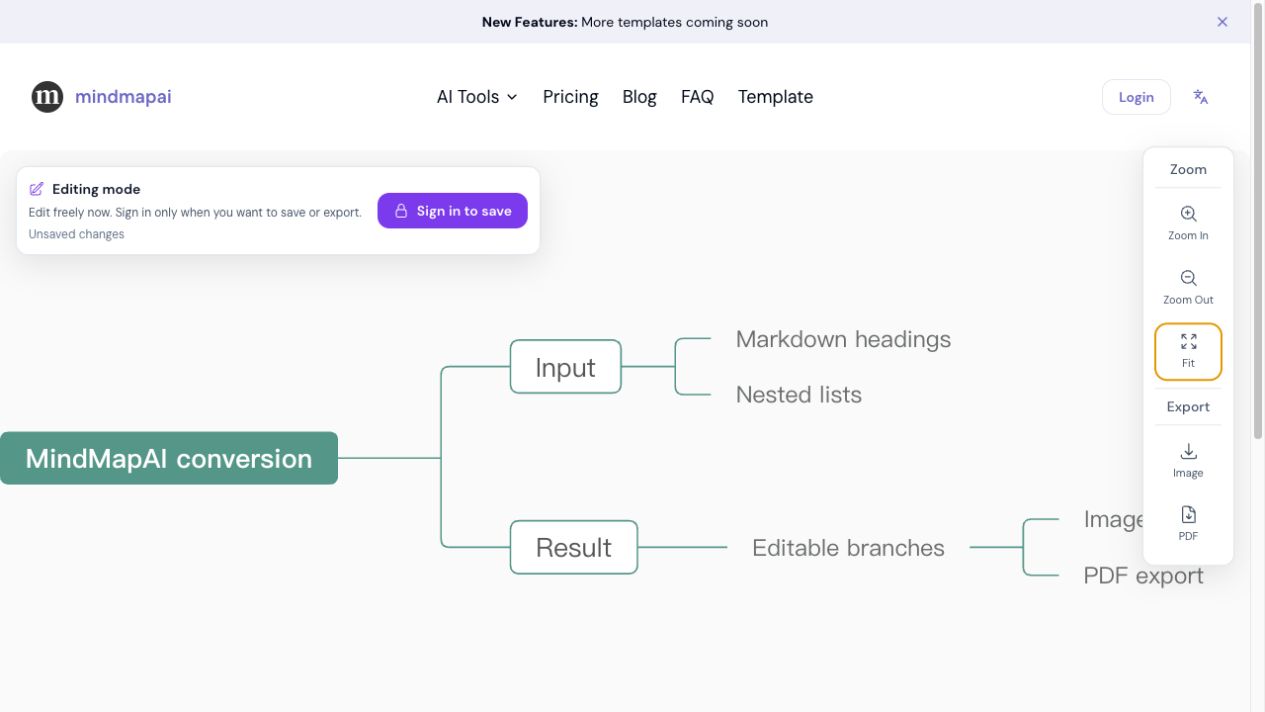Dismiss the New Features banner
Image resolution: width=1265 pixels, height=712 pixels.
tap(1222, 21)
